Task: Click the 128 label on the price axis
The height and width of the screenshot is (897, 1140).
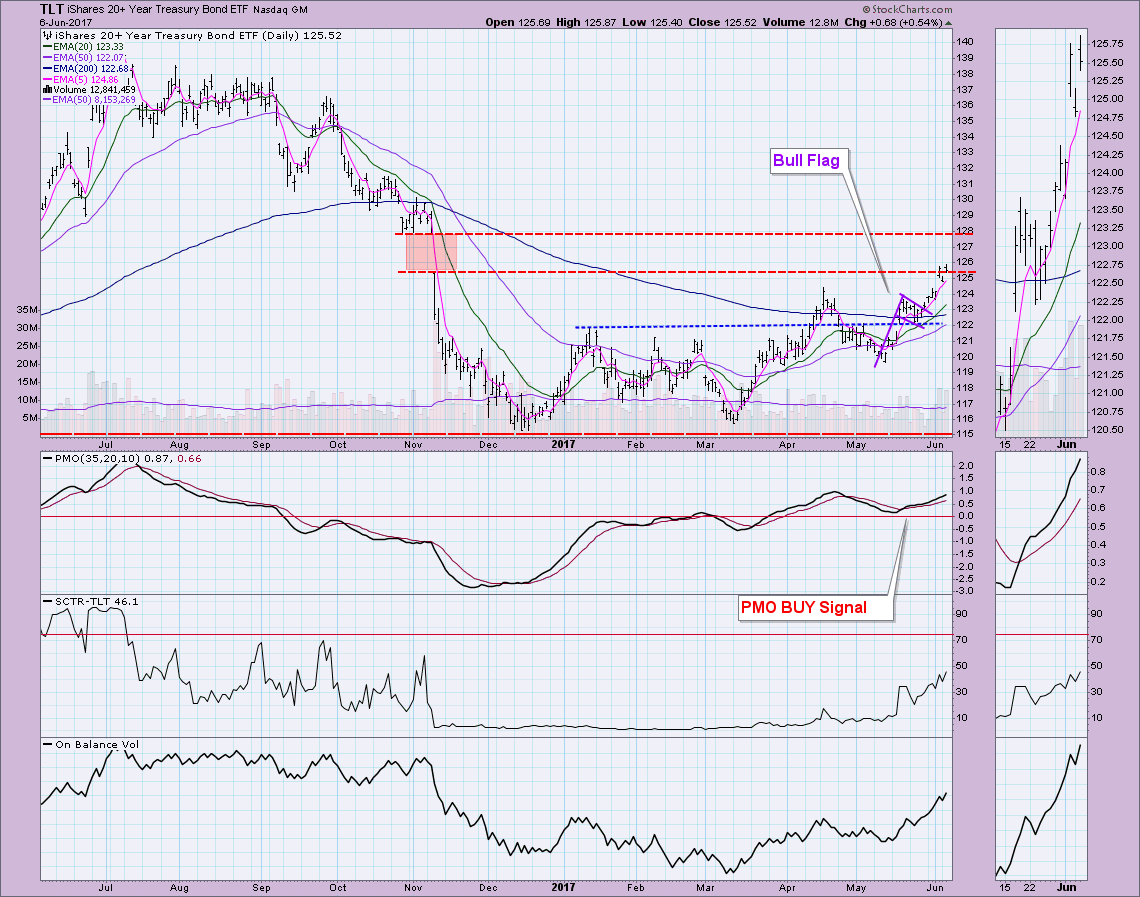Action: point(965,231)
